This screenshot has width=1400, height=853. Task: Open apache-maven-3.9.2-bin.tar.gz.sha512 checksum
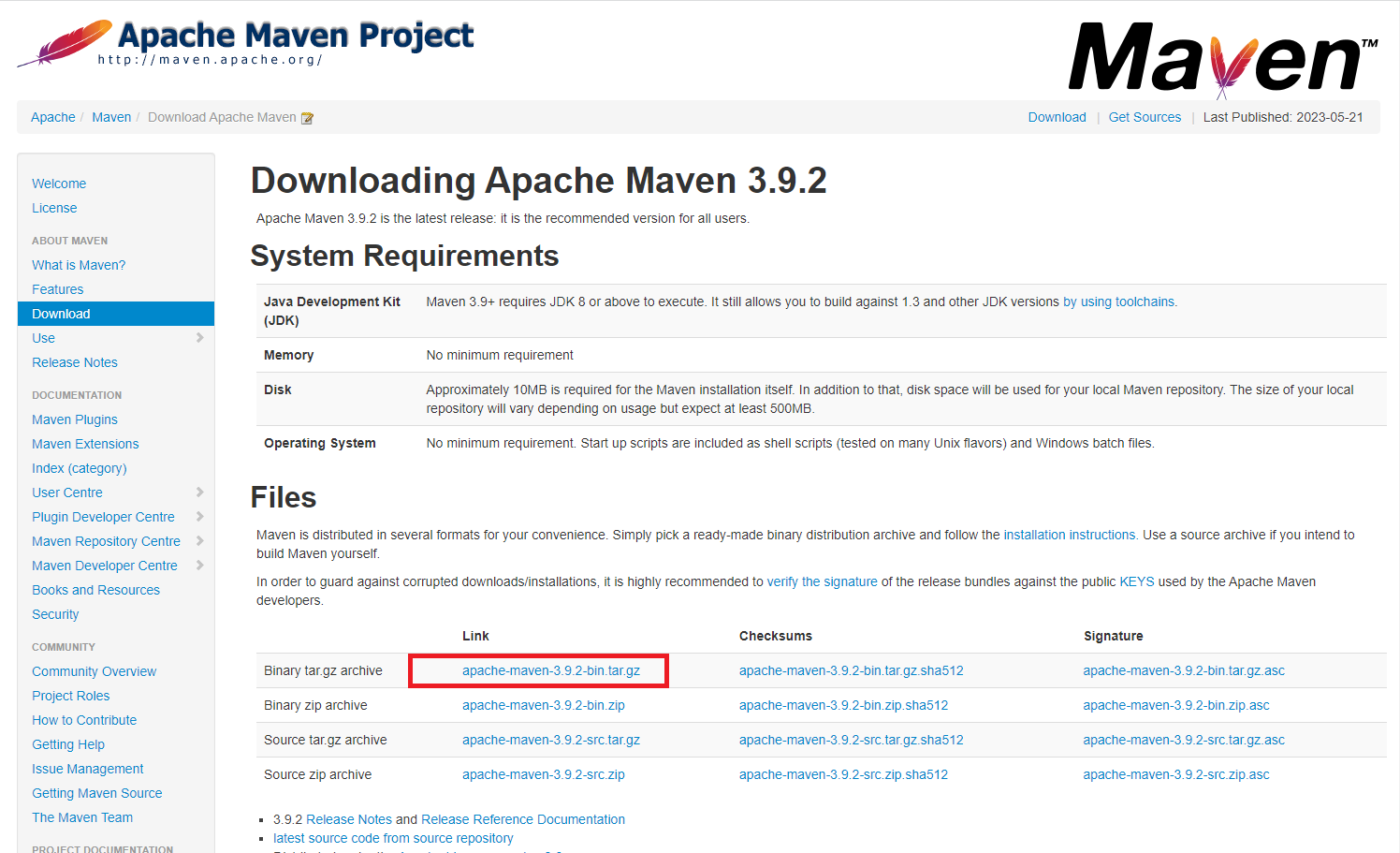pyautogui.click(x=852, y=670)
